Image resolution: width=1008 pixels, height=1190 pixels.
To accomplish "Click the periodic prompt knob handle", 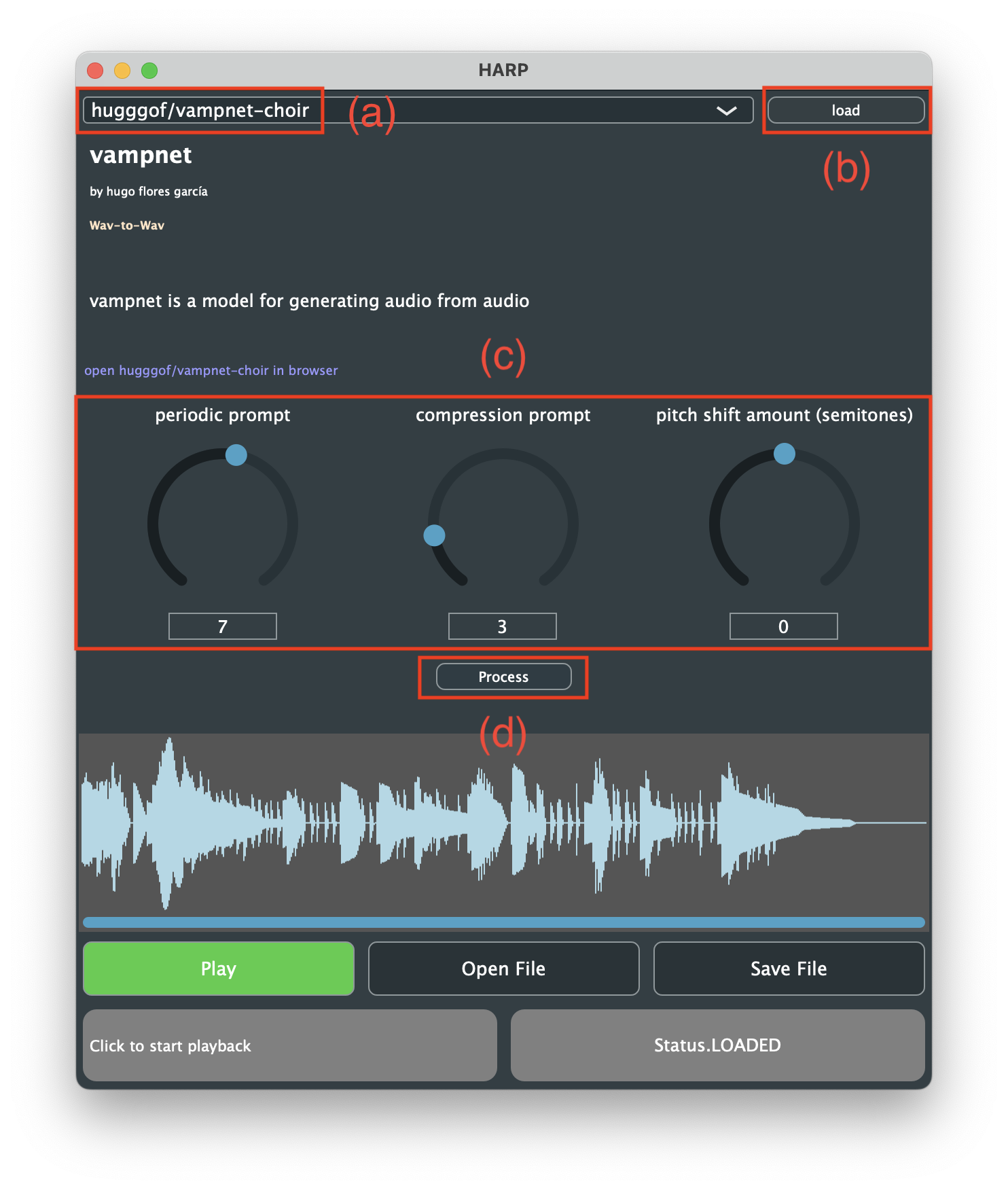I will coord(236,455).
